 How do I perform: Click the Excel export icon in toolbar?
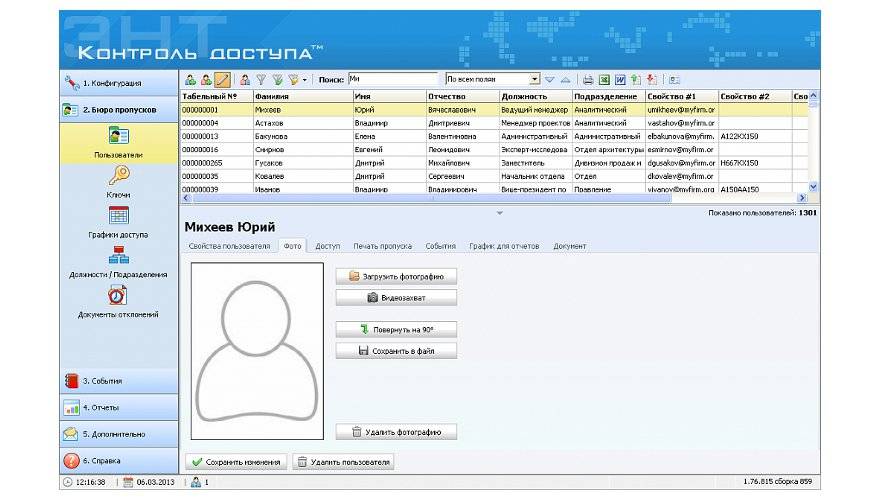604,79
